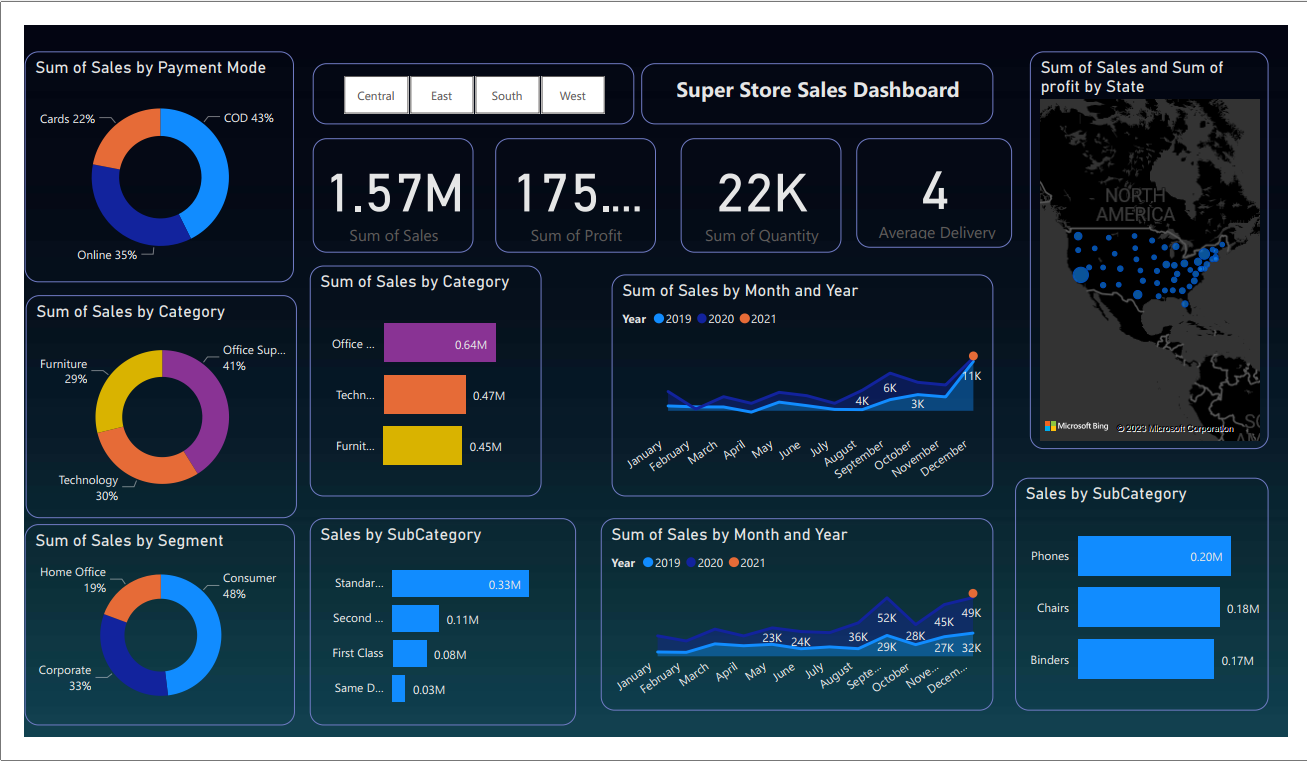Viewport: 1307px width, 761px height.
Task: Open the © 2023 Microsoft Corporation link
Action: tap(1175, 428)
